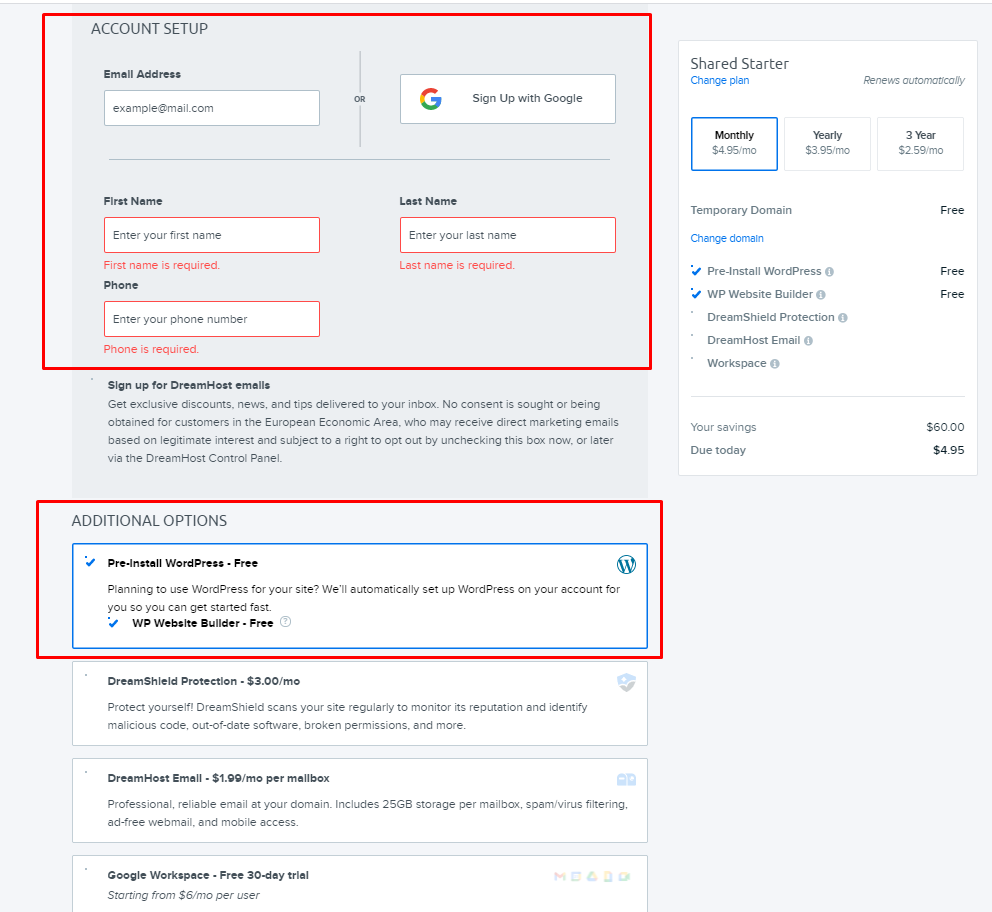Click the "First name is required." error
The image size is (992, 912).
coord(161,266)
